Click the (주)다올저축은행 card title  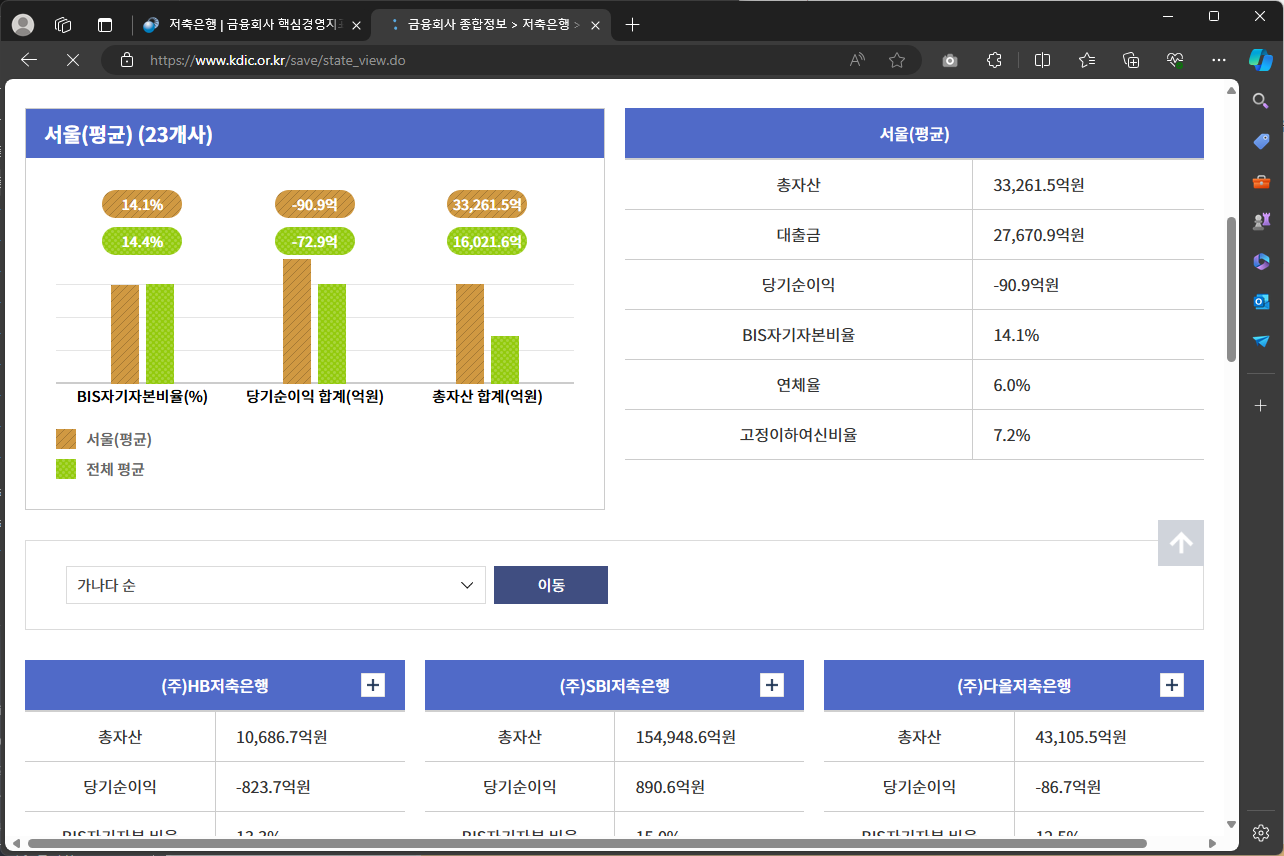[1014, 686]
